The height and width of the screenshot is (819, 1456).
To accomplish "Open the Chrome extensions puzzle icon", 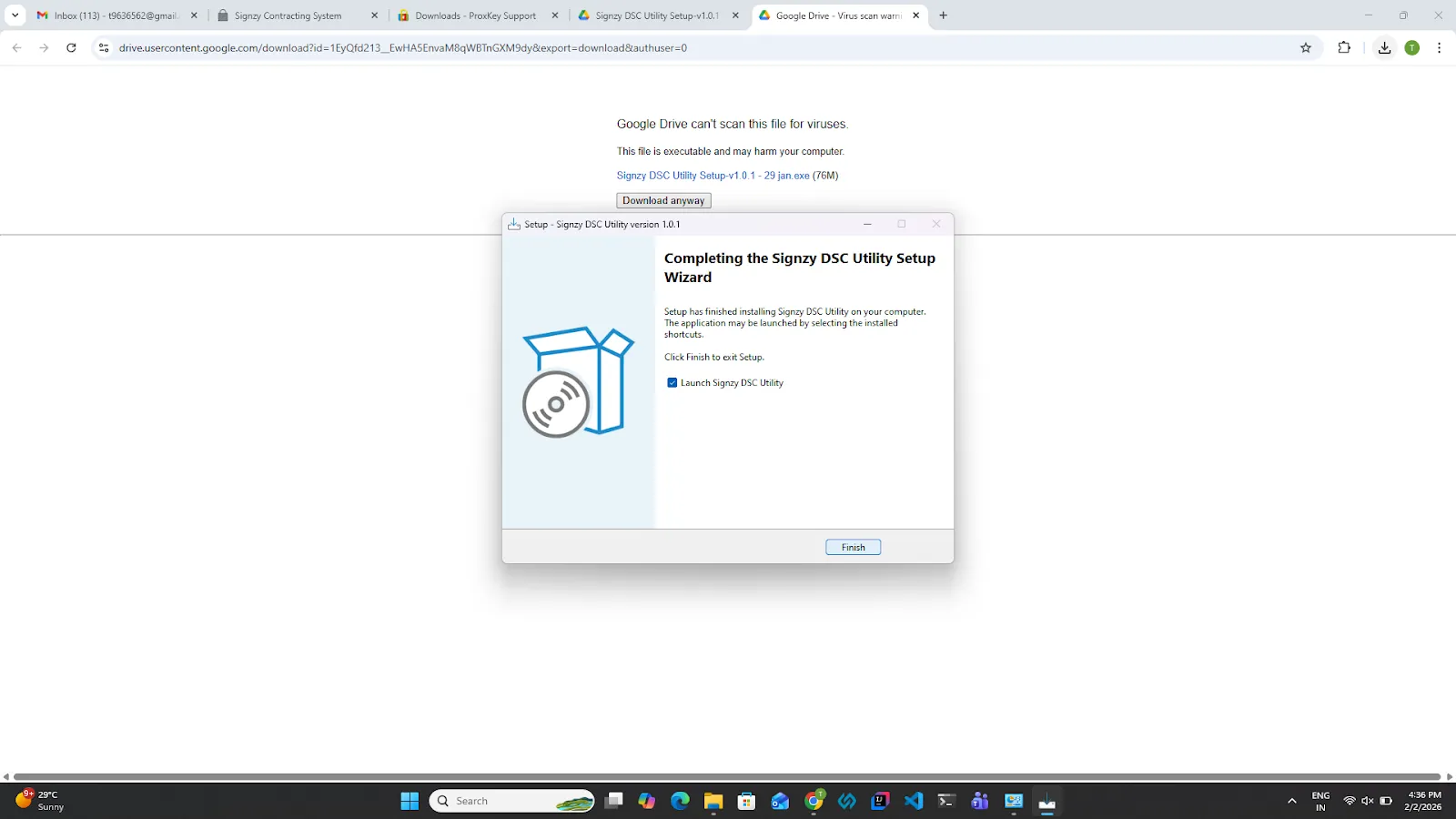I will tap(1344, 47).
